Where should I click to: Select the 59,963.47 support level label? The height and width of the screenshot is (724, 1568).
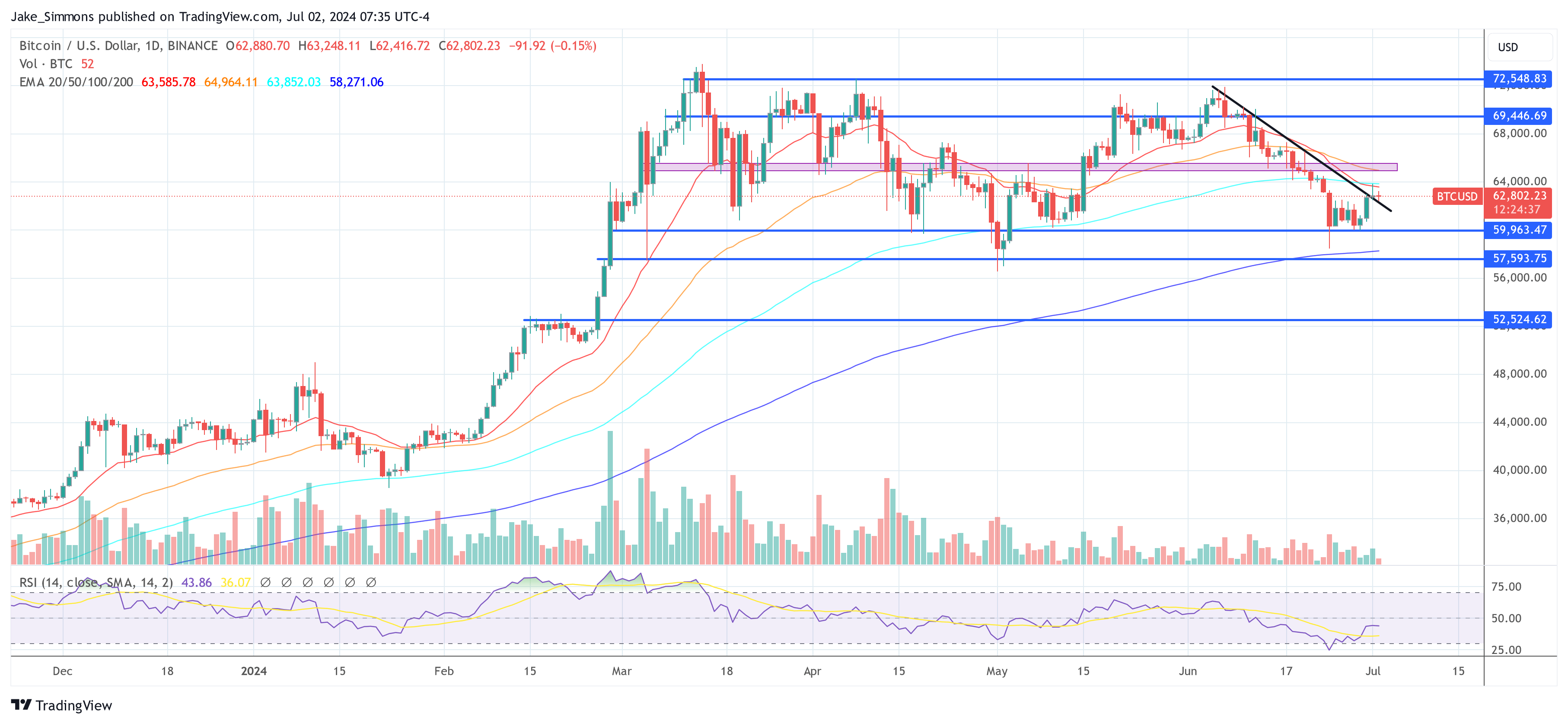pos(1519,230)
